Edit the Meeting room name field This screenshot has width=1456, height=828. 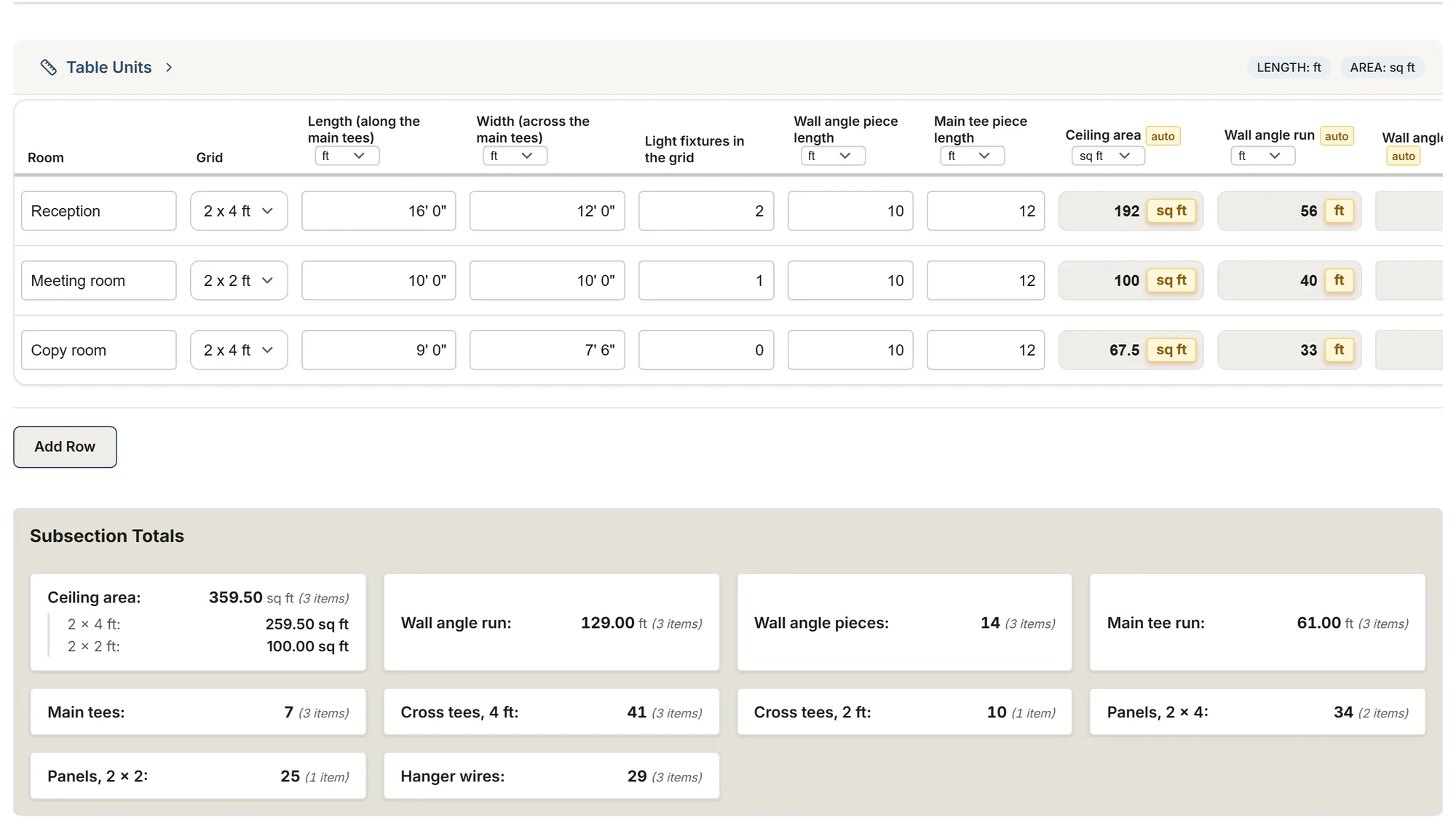pos(99,280)
